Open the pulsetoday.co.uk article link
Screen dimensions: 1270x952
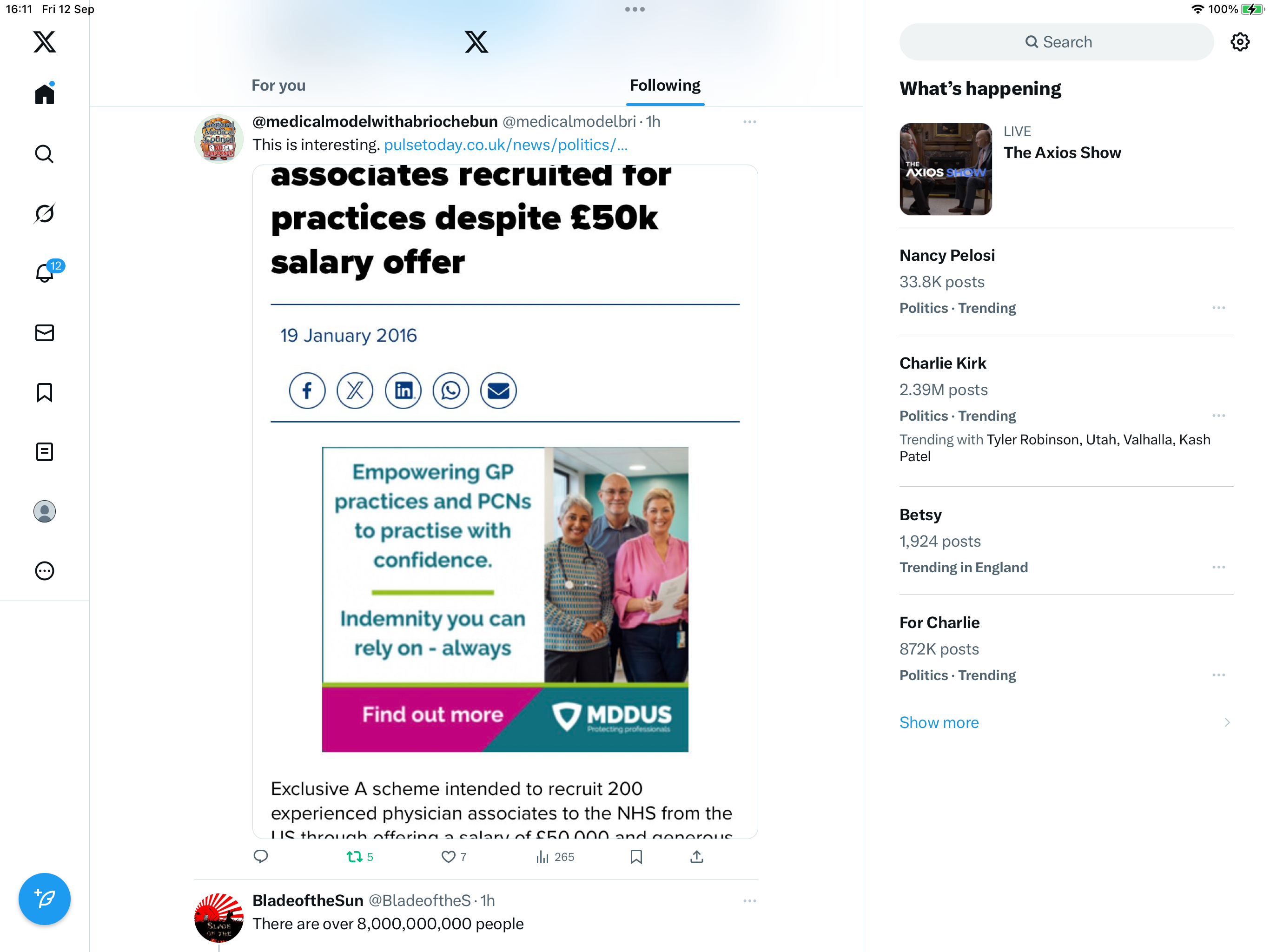tap(505, 145)
